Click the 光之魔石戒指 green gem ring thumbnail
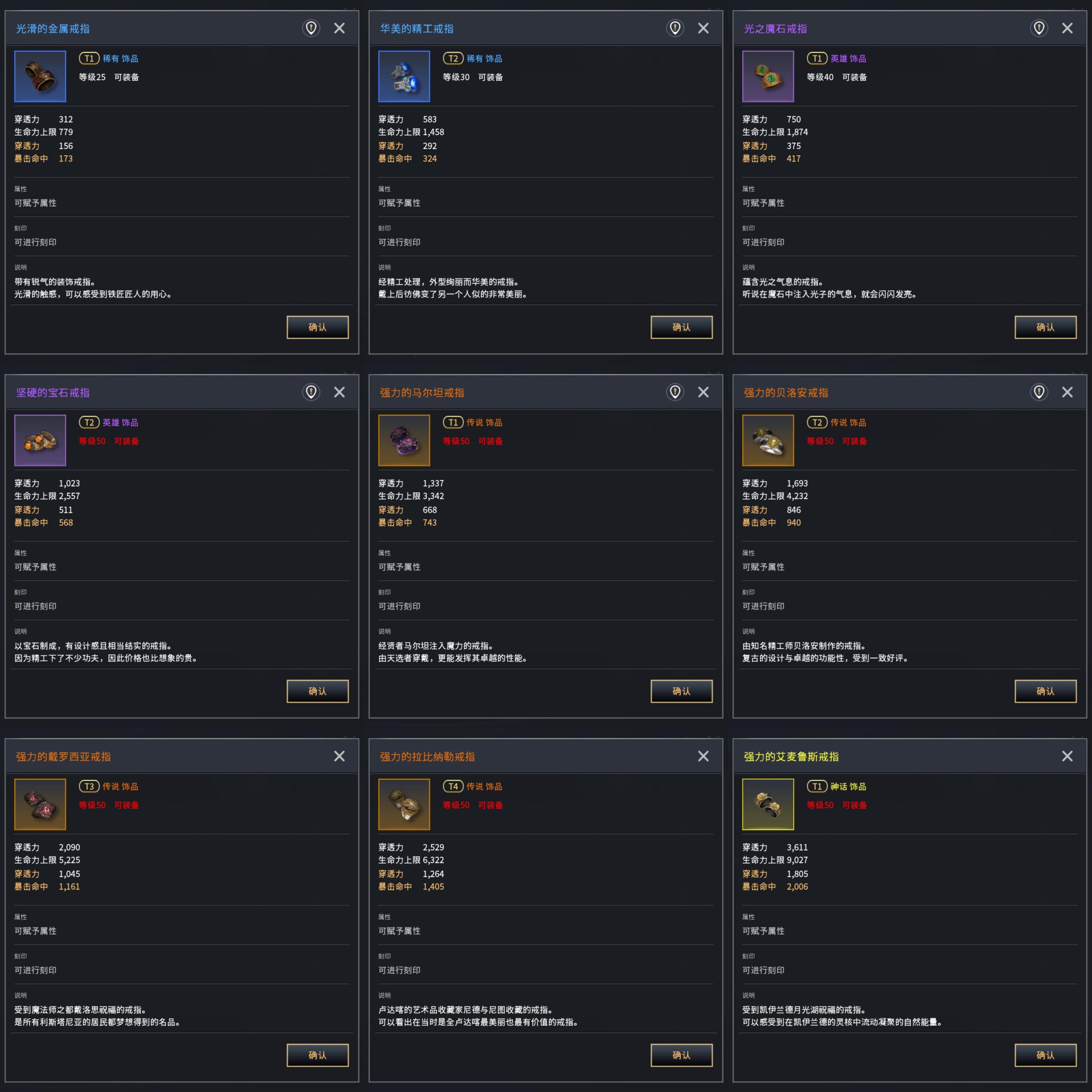 tap(768, 76)
